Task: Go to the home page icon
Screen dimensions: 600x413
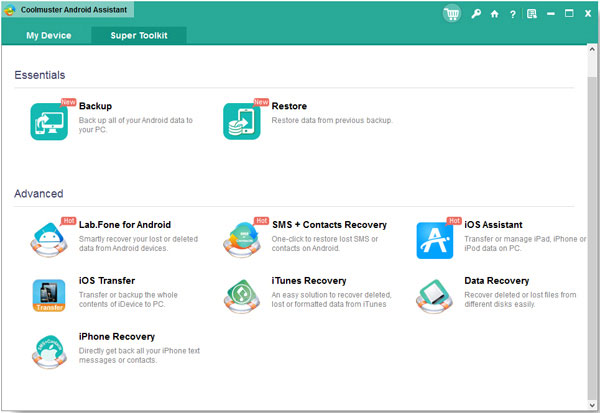Action: coord(494,14)
